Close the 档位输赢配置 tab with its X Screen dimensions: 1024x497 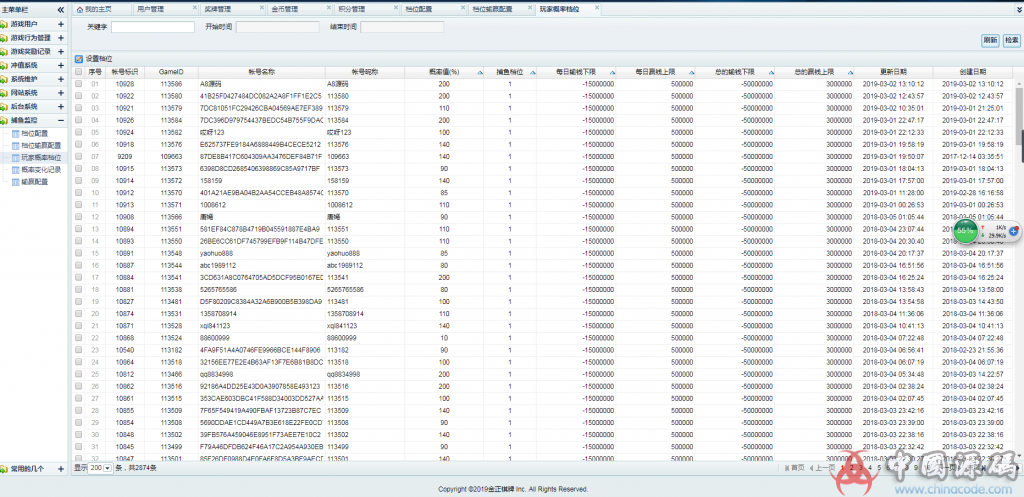pyautogui.click(x=530, y=8)
